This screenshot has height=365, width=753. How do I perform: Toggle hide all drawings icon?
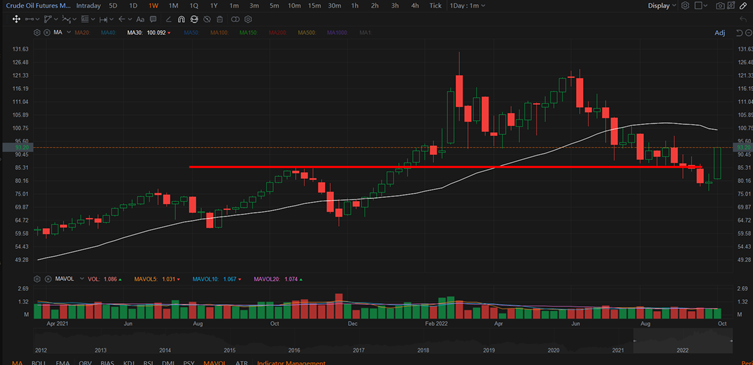click(207, 20)
